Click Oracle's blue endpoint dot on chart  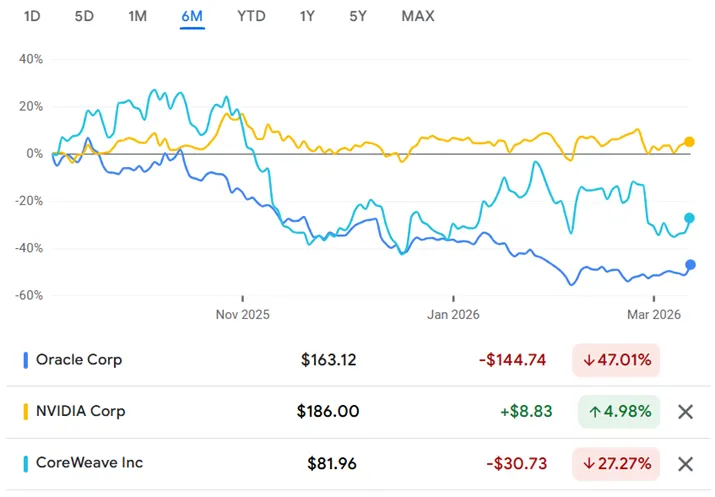(690, 265)
